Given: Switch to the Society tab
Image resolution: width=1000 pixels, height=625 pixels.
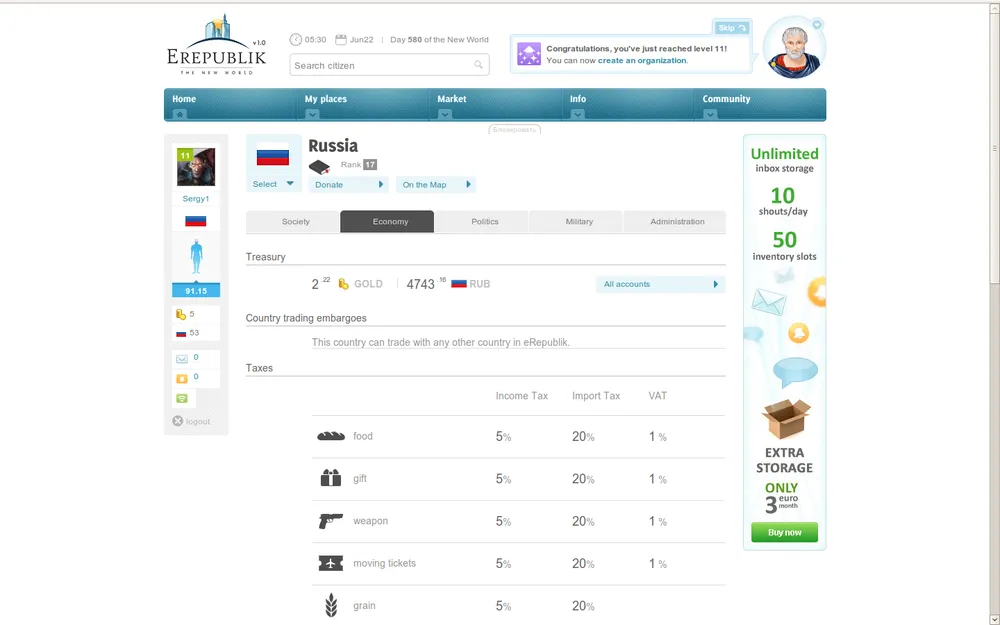Looking at the screenshot, I should coord(293,221).
